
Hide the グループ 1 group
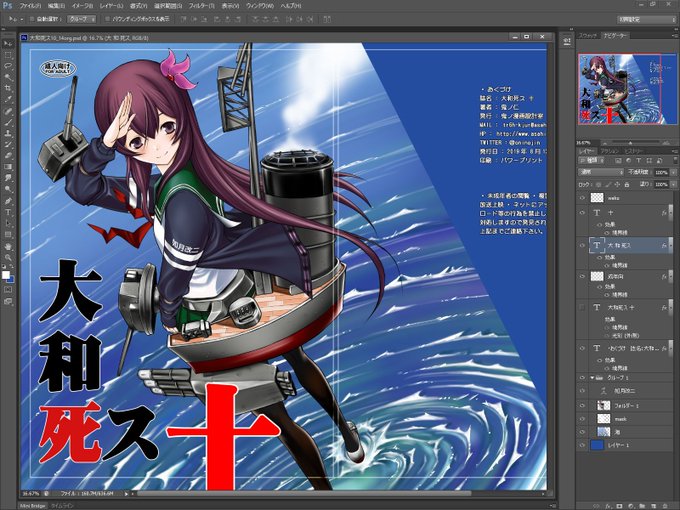click(x=582, y=378)
